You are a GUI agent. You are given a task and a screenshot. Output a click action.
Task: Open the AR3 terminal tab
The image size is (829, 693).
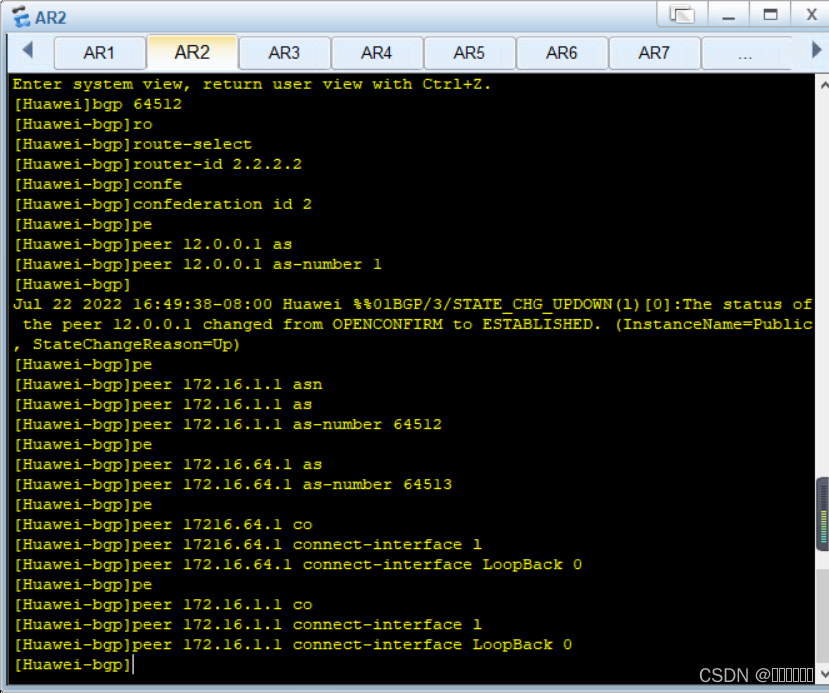(284, 53)
